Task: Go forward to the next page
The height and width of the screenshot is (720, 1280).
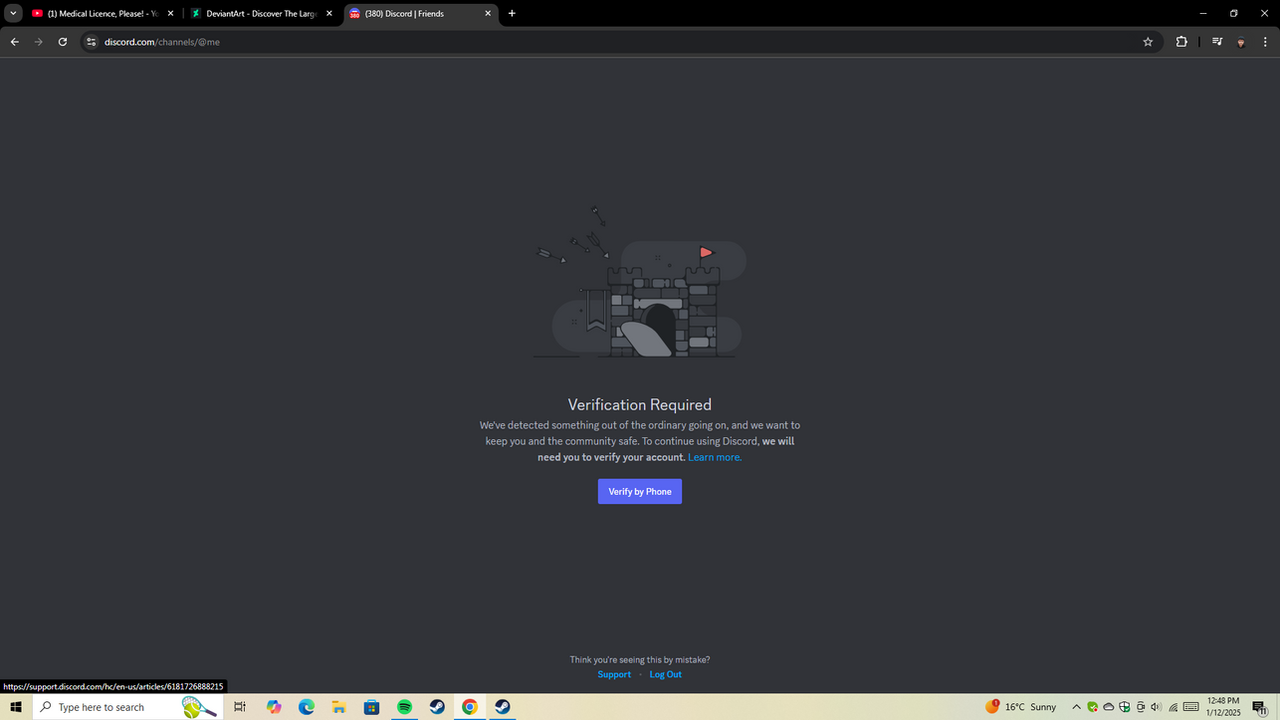Action: click(38, 42)
